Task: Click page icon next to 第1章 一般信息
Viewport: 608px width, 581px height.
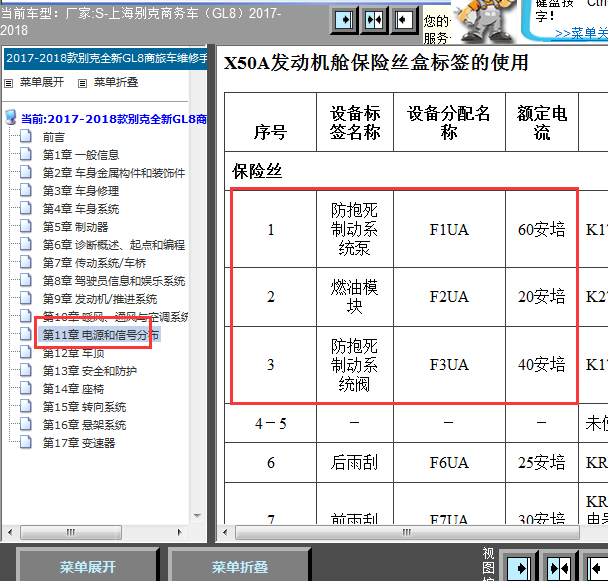Action: (26, 154)
